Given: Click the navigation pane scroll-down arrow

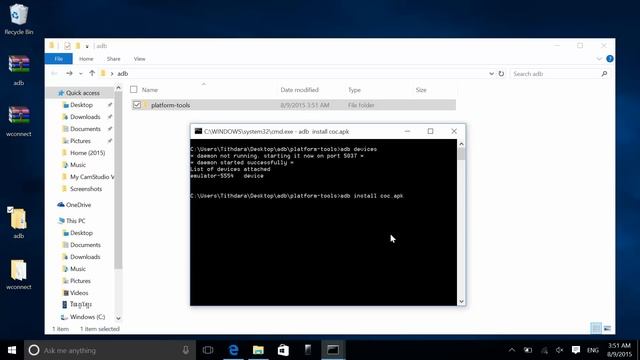Looking at the screenshot, I should pyautogui.click(x=118, y=318).
